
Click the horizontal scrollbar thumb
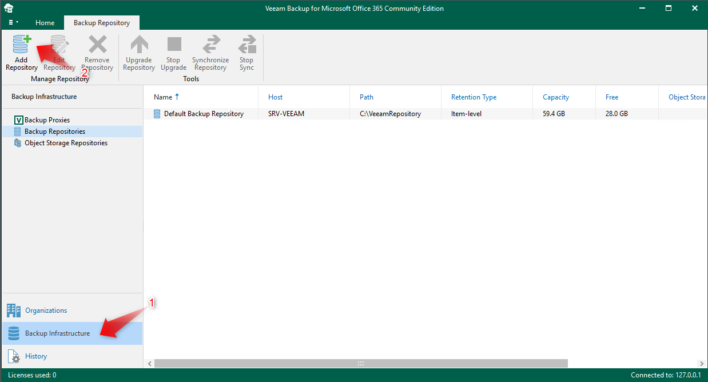(x=361, y=363)
